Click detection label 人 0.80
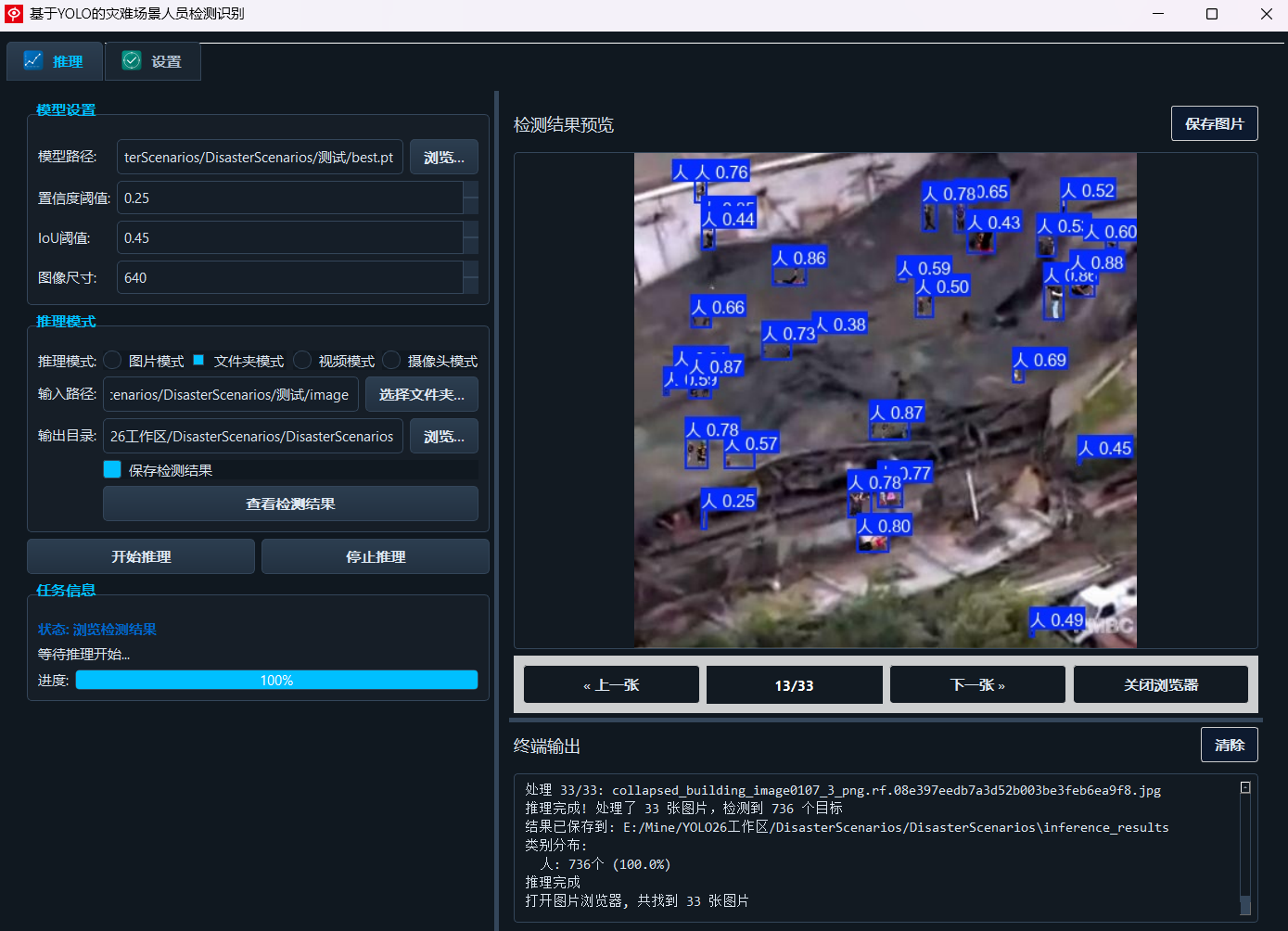1288x931 pixels. point(885,526)
